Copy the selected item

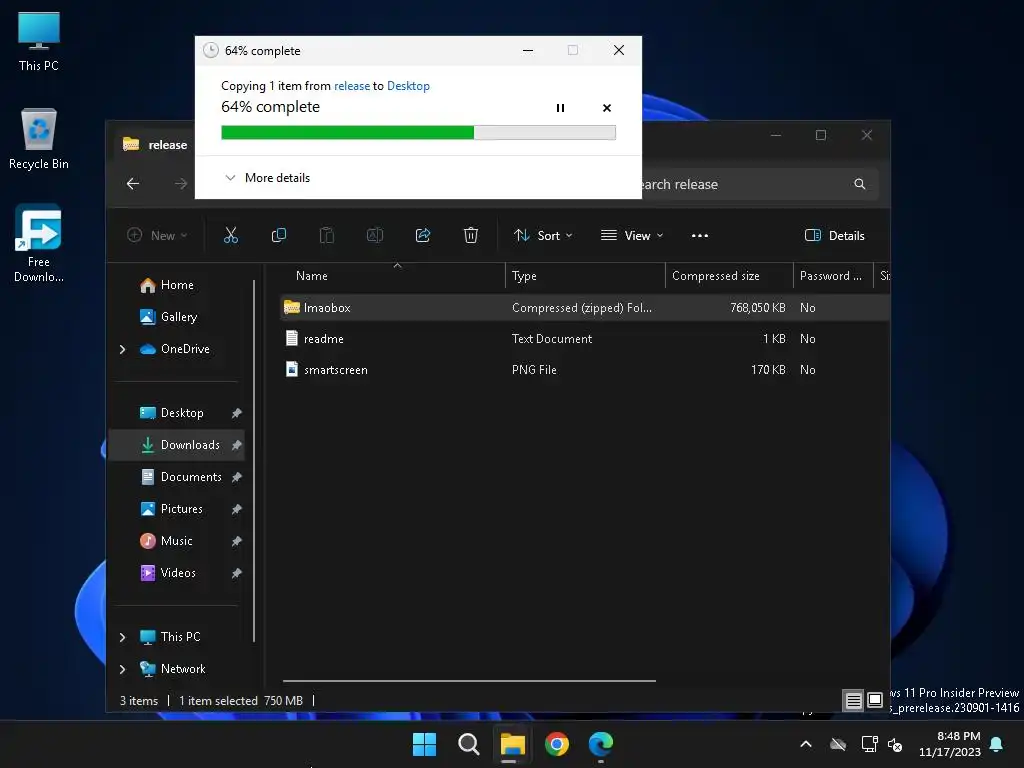[x=279, y=236]
